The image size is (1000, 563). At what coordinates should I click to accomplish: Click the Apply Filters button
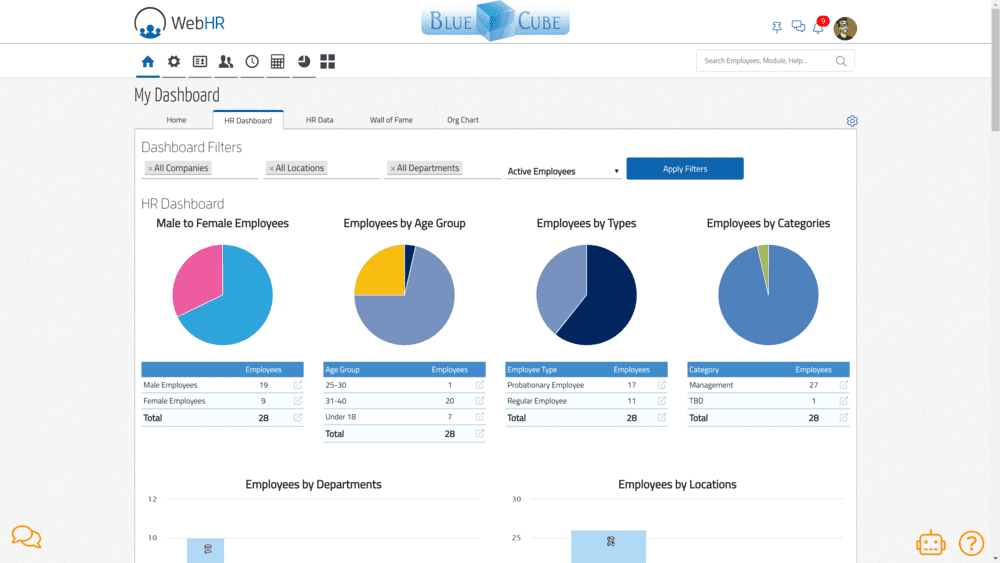(685, 169)
